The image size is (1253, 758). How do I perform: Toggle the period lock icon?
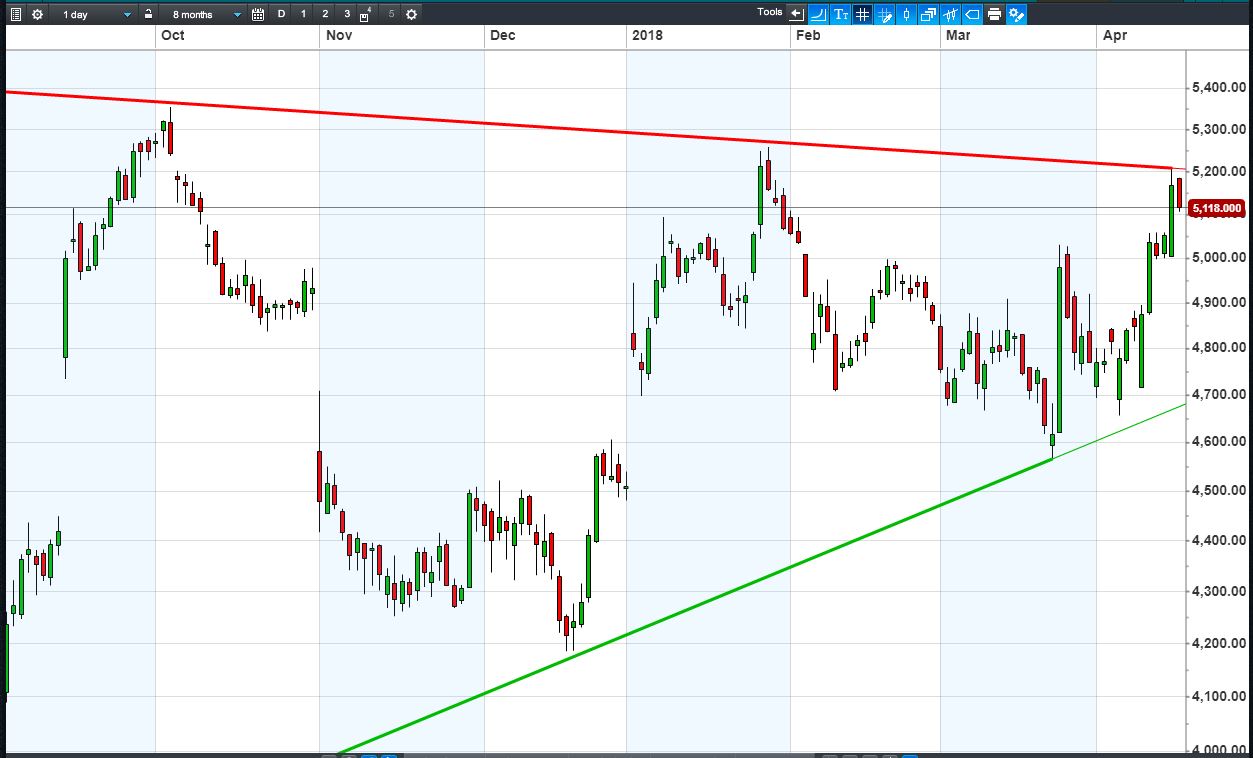pyautogui.click(x=148, y=14)
